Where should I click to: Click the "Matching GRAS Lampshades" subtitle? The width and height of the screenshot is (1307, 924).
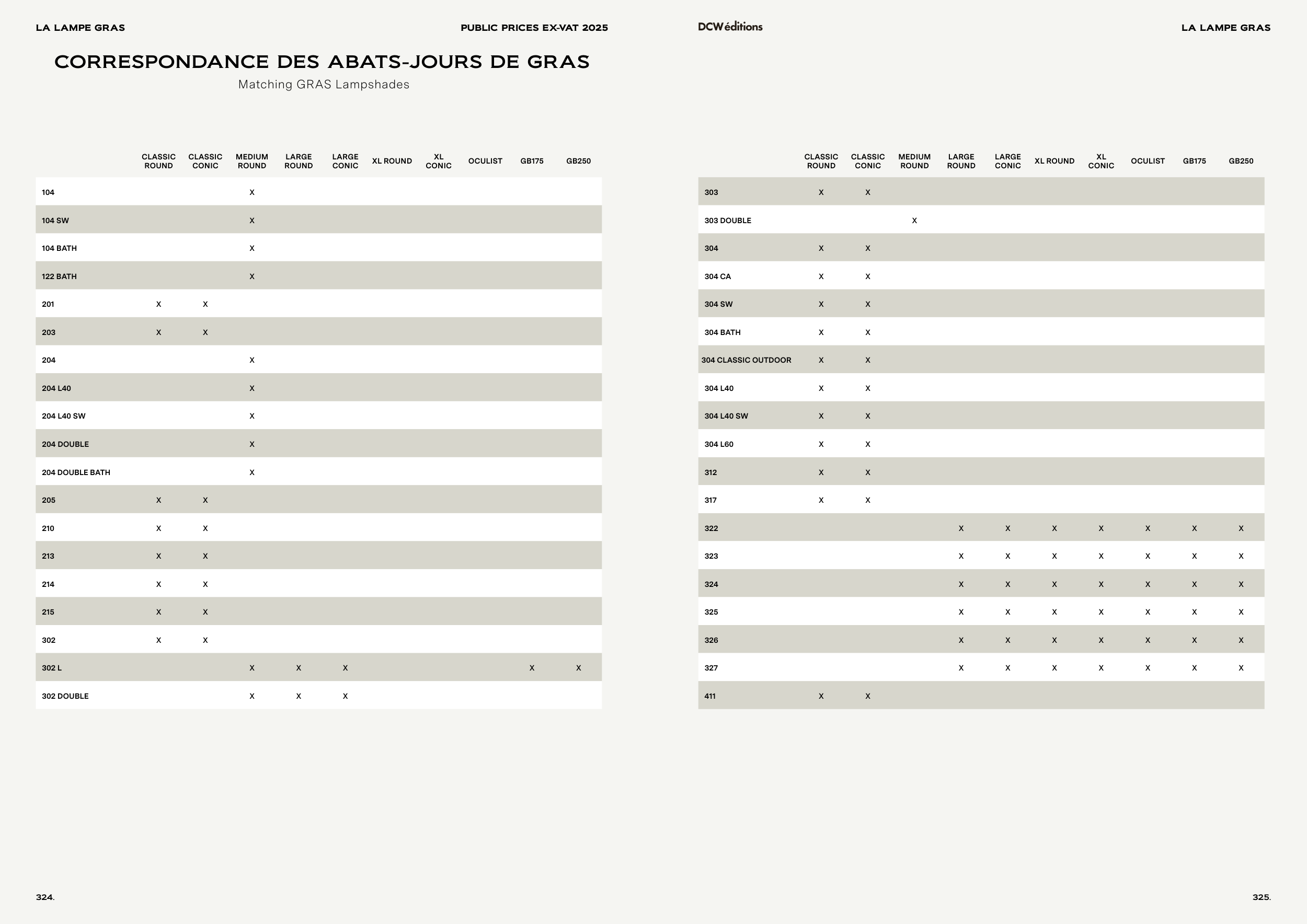point(323,85)
